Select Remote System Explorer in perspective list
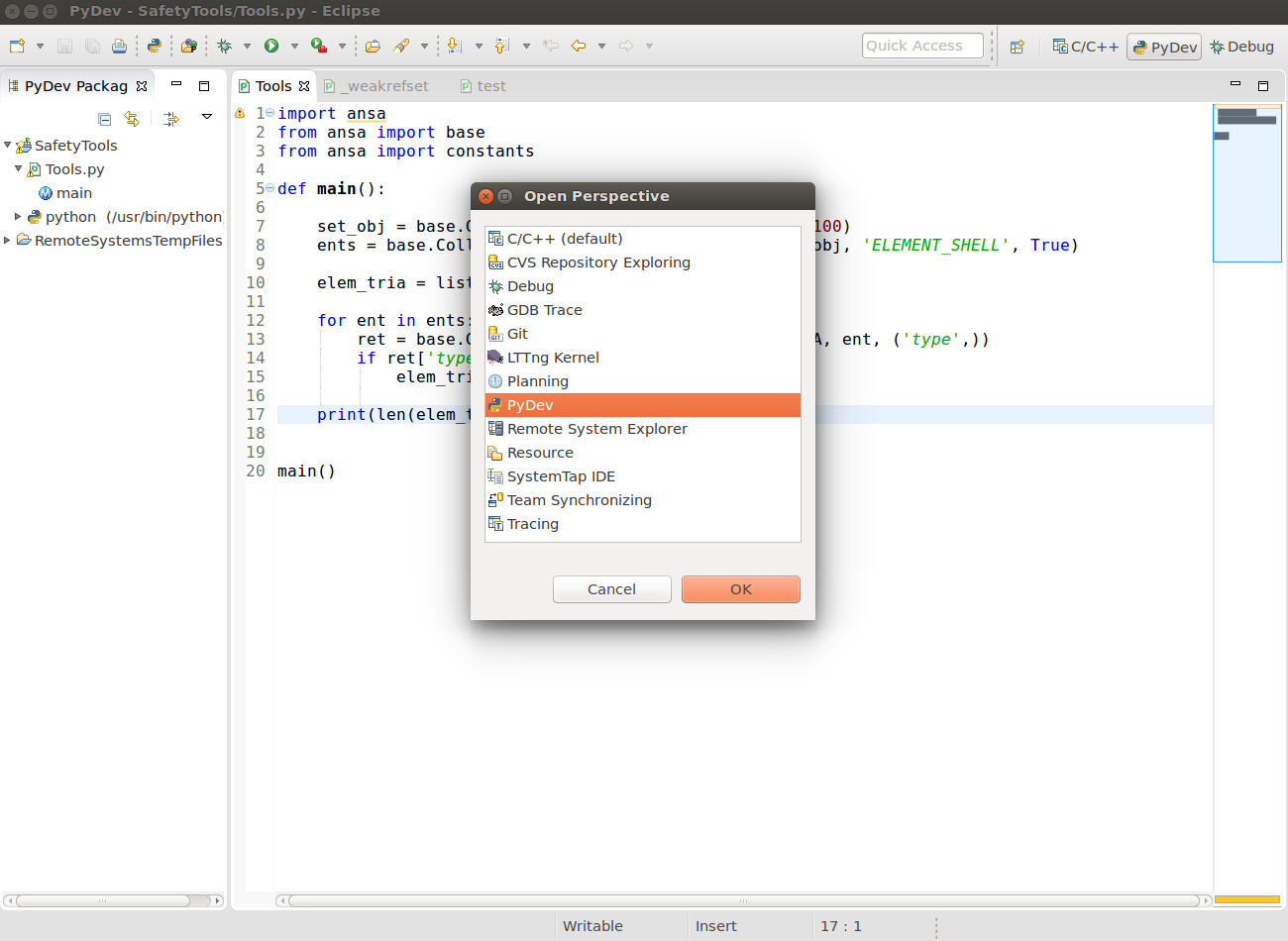The height and width of the screenshot is (941, 1288). pyautogui.click(x=596, y=429)
